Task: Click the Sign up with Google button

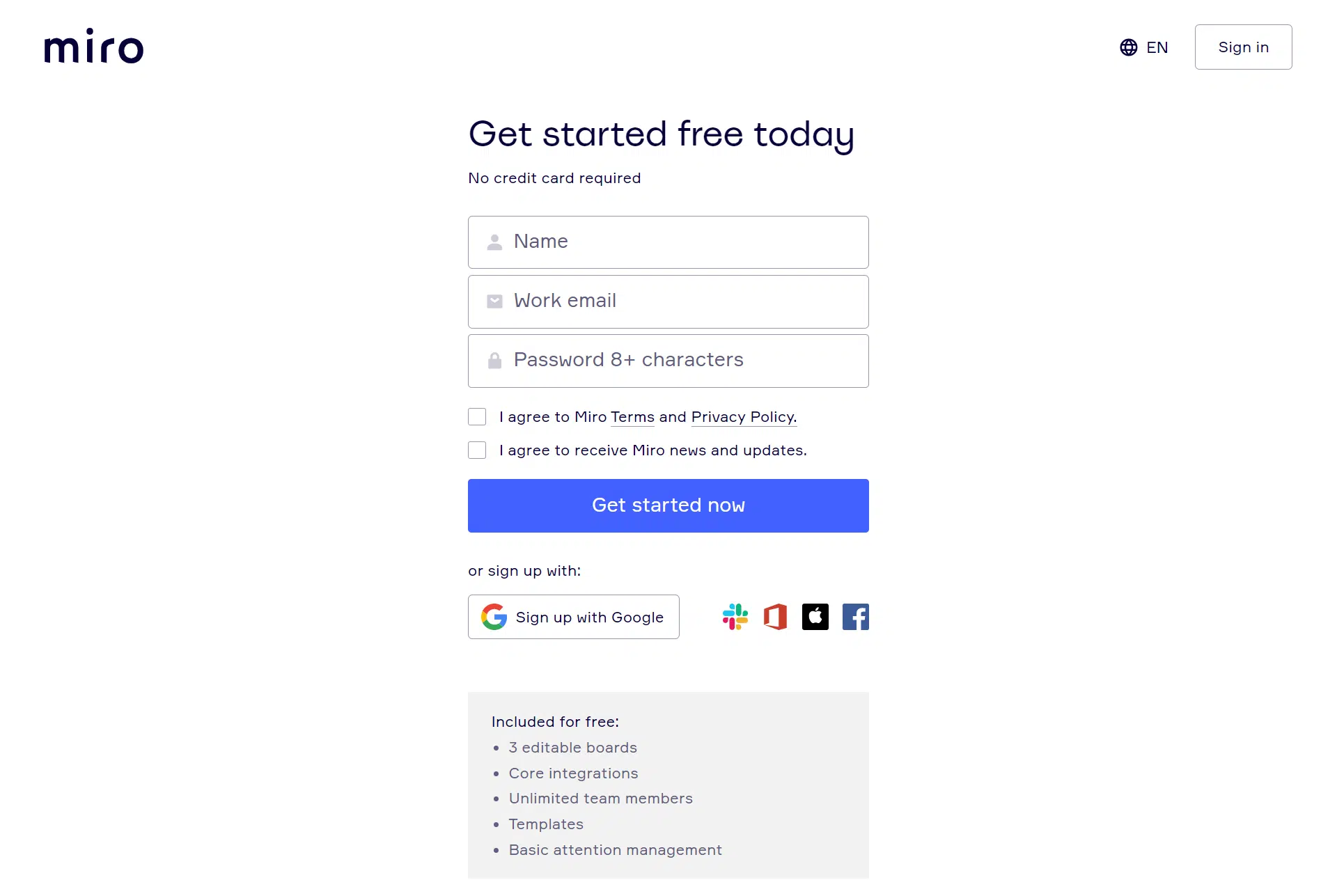Action: pyautogui.click(x=574, y=617)
